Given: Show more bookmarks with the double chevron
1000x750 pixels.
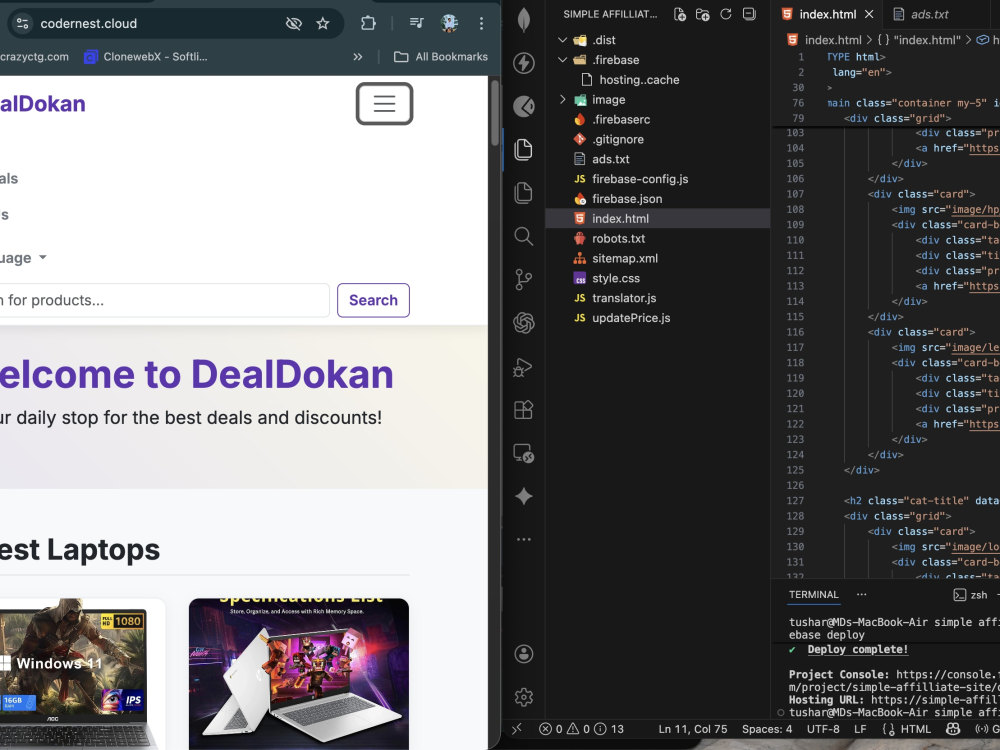Looking at the screenshot, I should pos(358,57).
